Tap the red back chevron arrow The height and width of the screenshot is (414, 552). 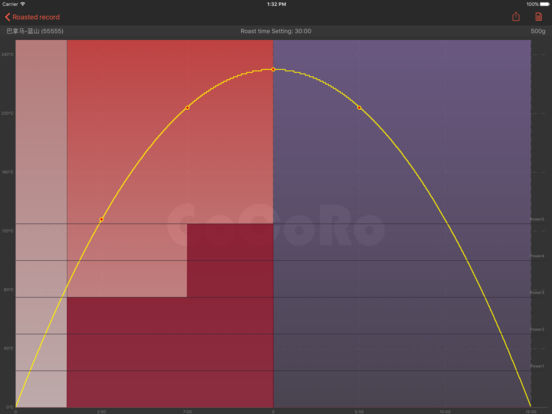point(7,17)
